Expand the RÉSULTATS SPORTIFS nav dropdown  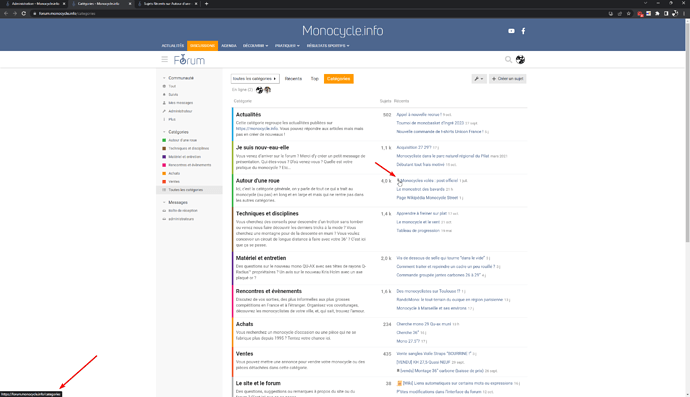pos(328,46)
